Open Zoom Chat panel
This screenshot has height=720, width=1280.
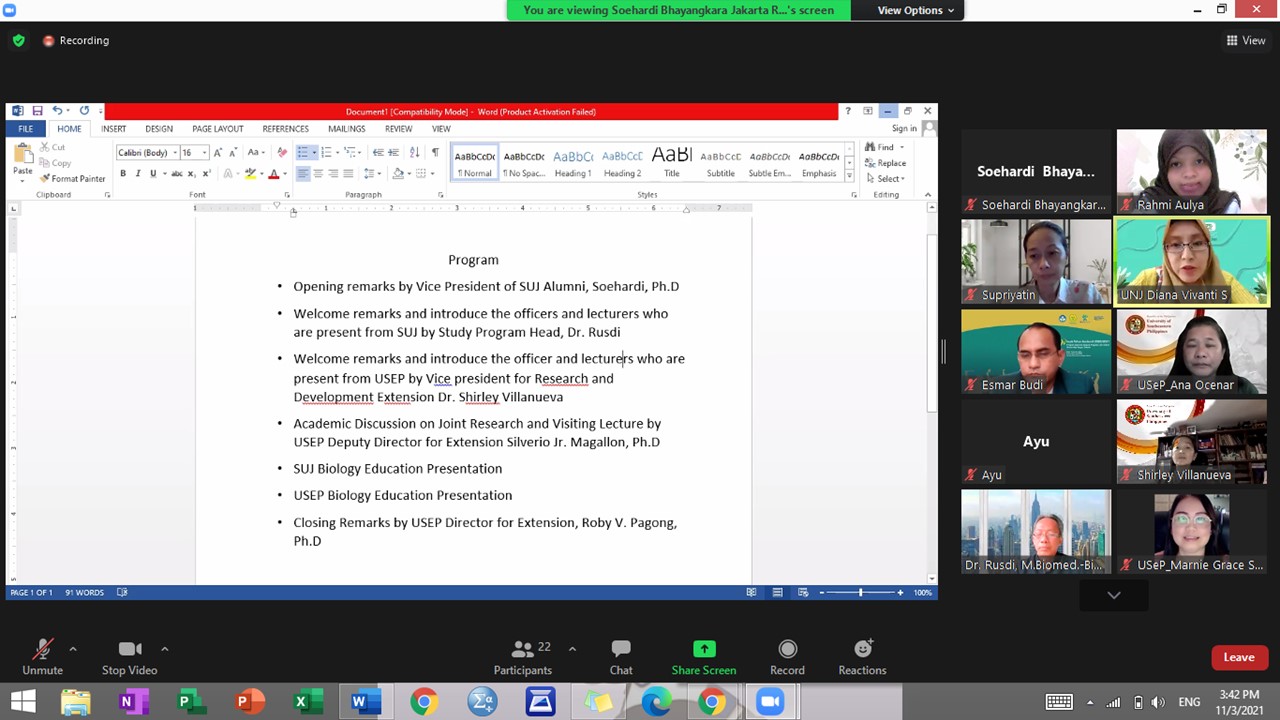click(621, 657)
